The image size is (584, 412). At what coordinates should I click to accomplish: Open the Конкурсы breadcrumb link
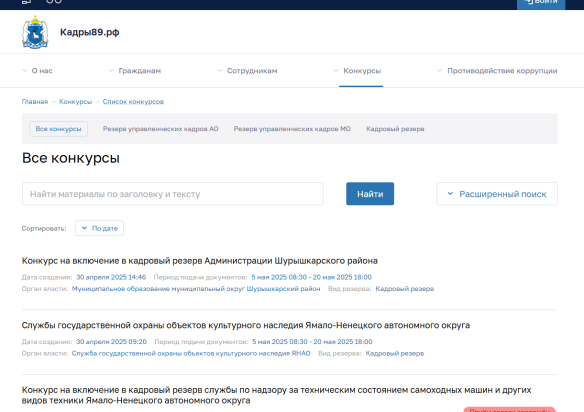[75, 102]
